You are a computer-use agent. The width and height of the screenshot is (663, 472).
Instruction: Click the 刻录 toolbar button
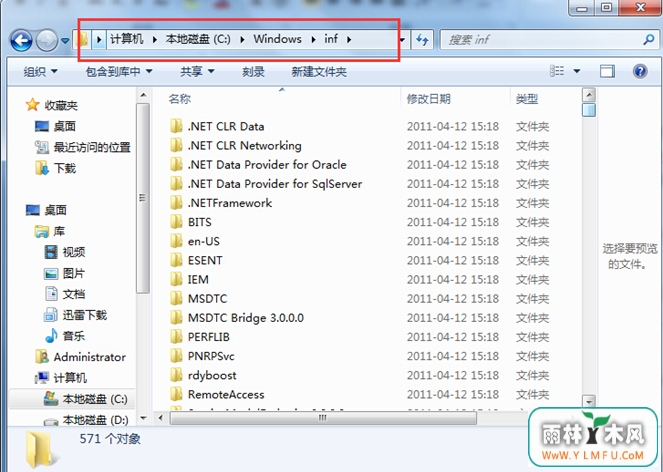tap(253, 72)
